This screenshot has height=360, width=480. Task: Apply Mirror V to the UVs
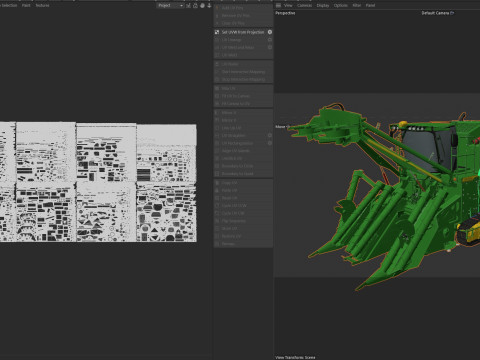[x=243, y=120]
